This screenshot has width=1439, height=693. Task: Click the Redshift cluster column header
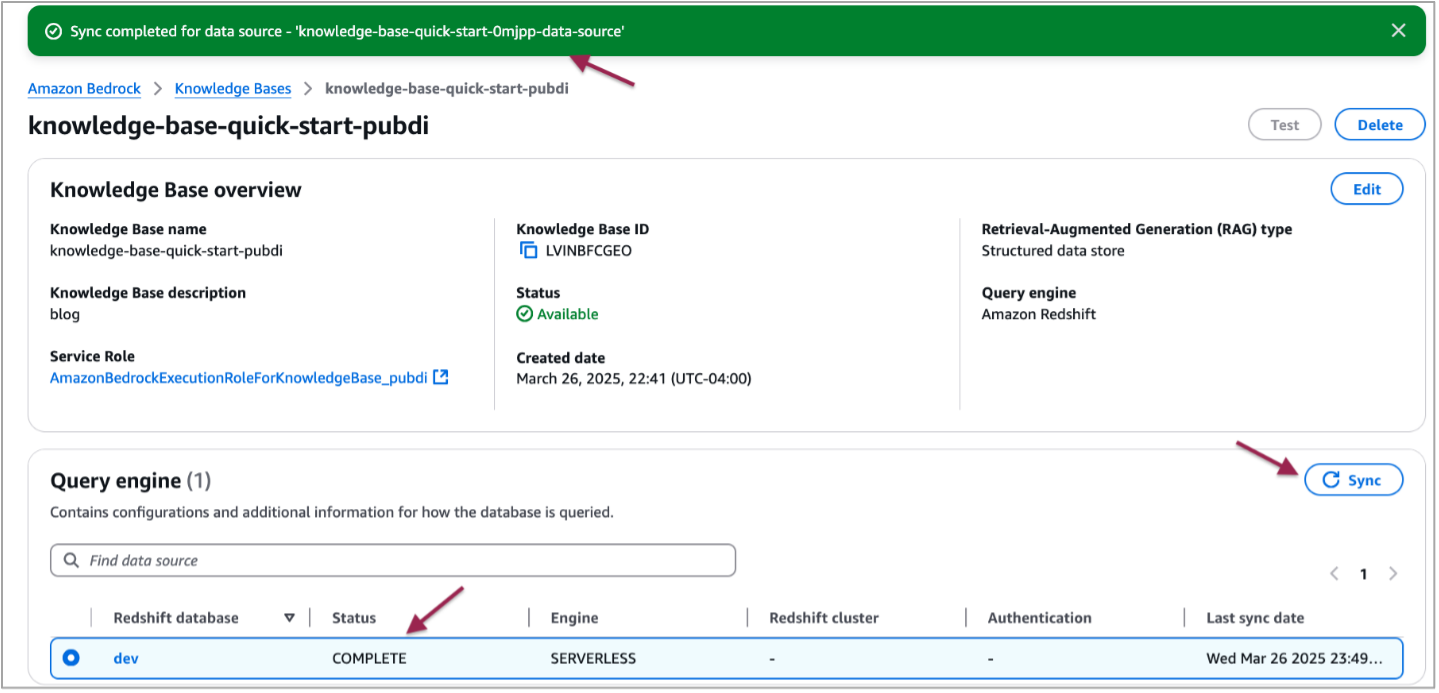(824, 618)
